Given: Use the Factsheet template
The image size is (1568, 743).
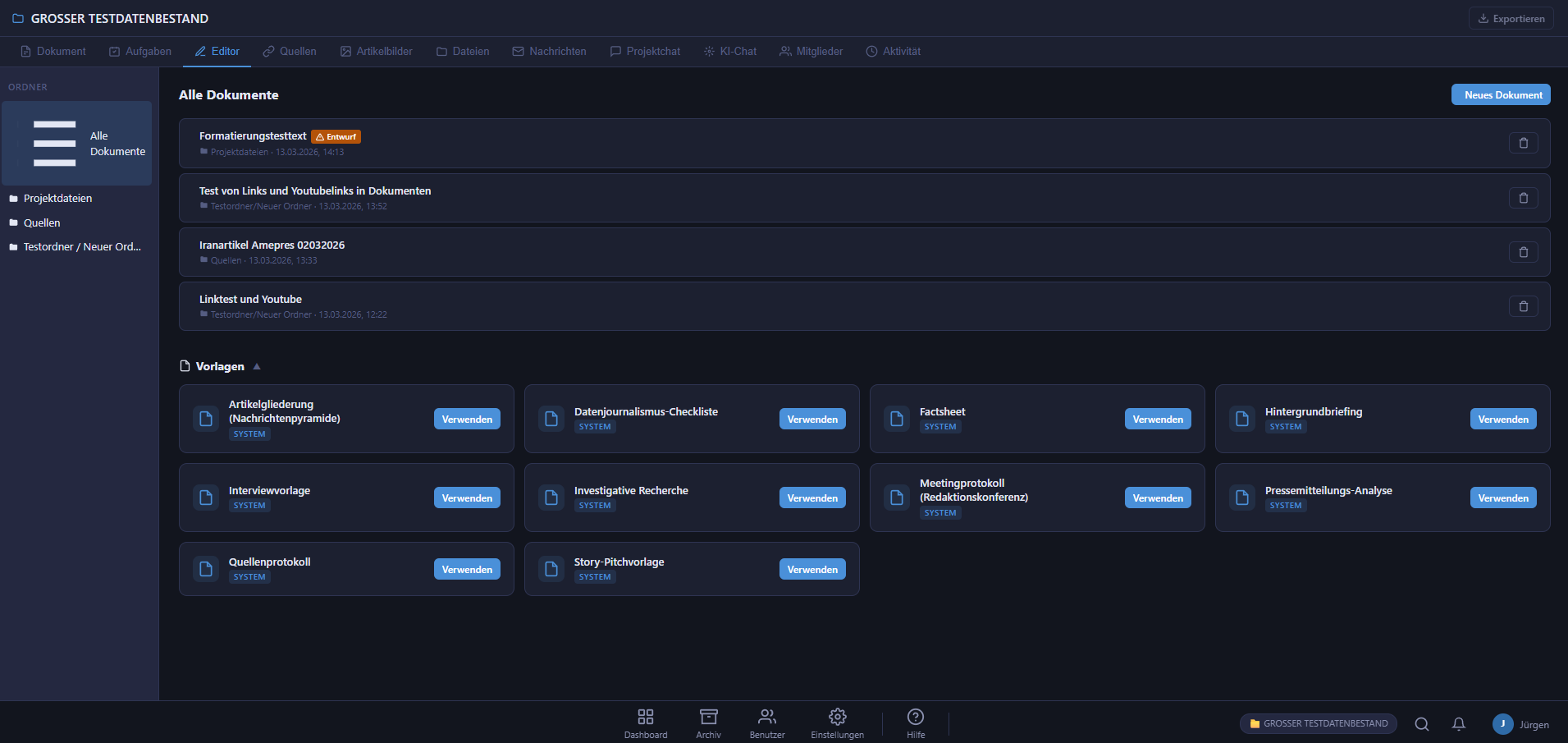Looking at the screenshot, I should tap(1157, 420).
